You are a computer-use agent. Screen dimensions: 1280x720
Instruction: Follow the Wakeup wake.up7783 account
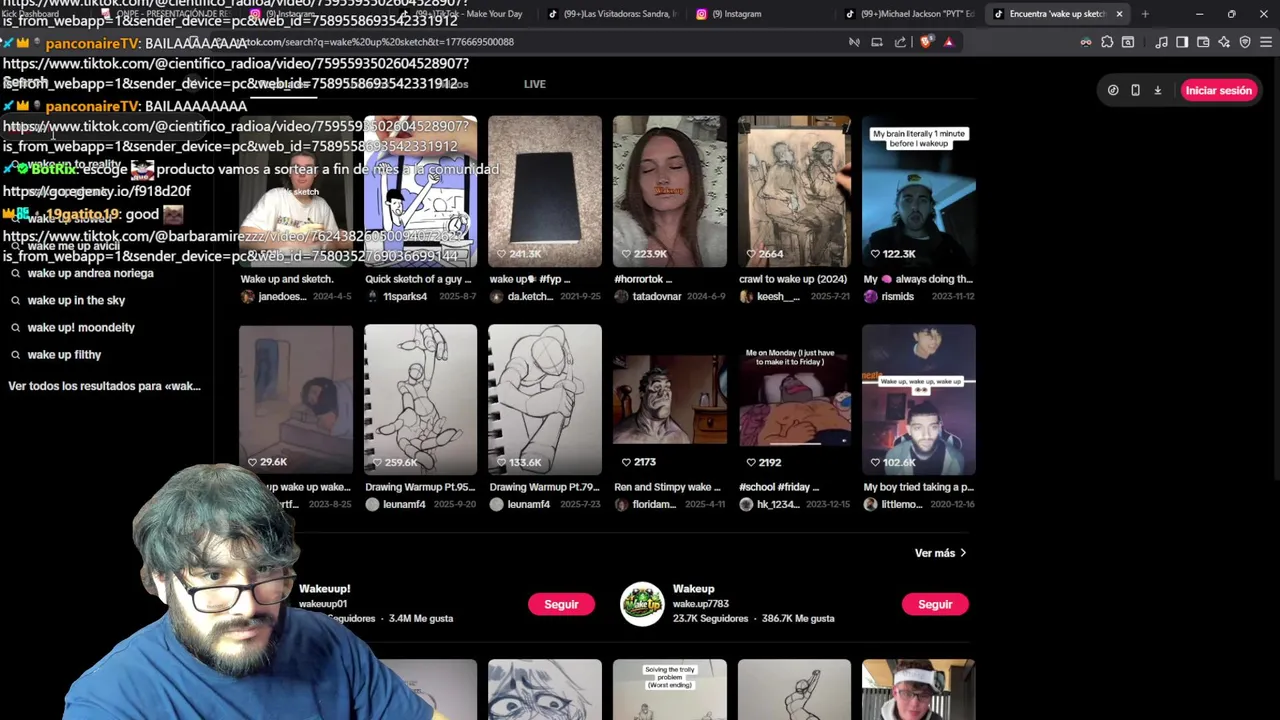[x=935, y=604]
